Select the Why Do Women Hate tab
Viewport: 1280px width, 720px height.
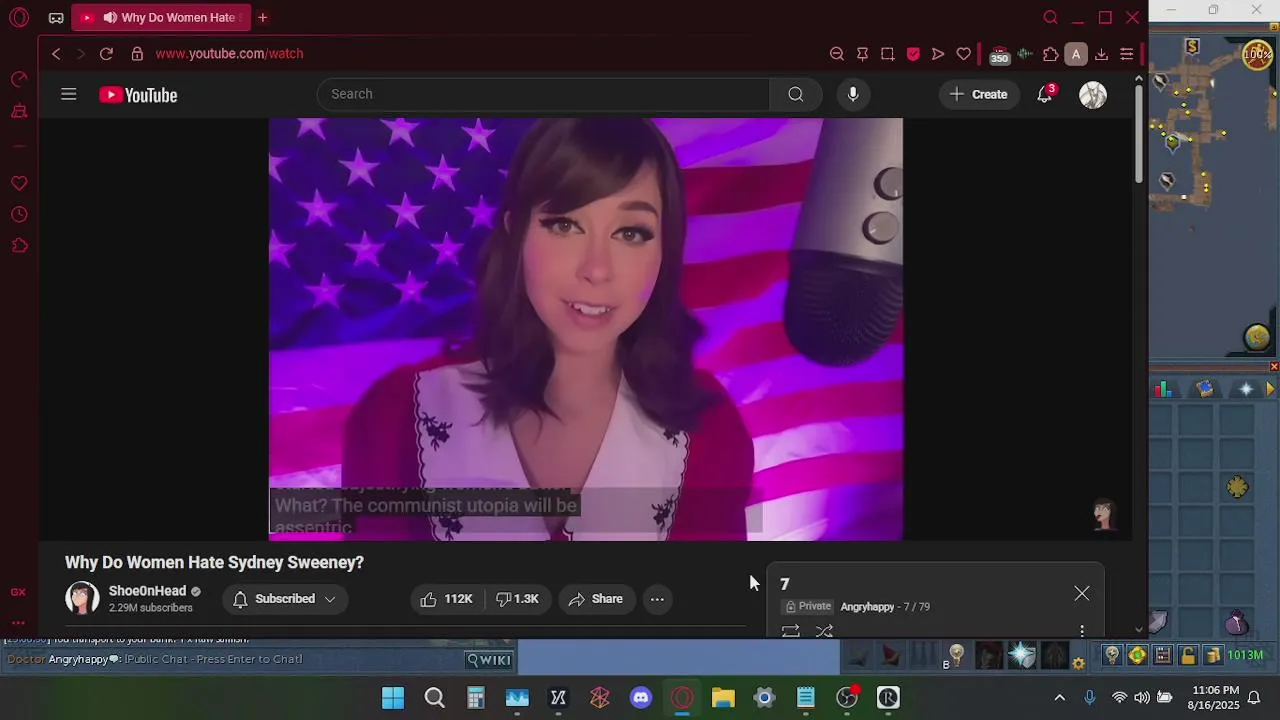161,18
